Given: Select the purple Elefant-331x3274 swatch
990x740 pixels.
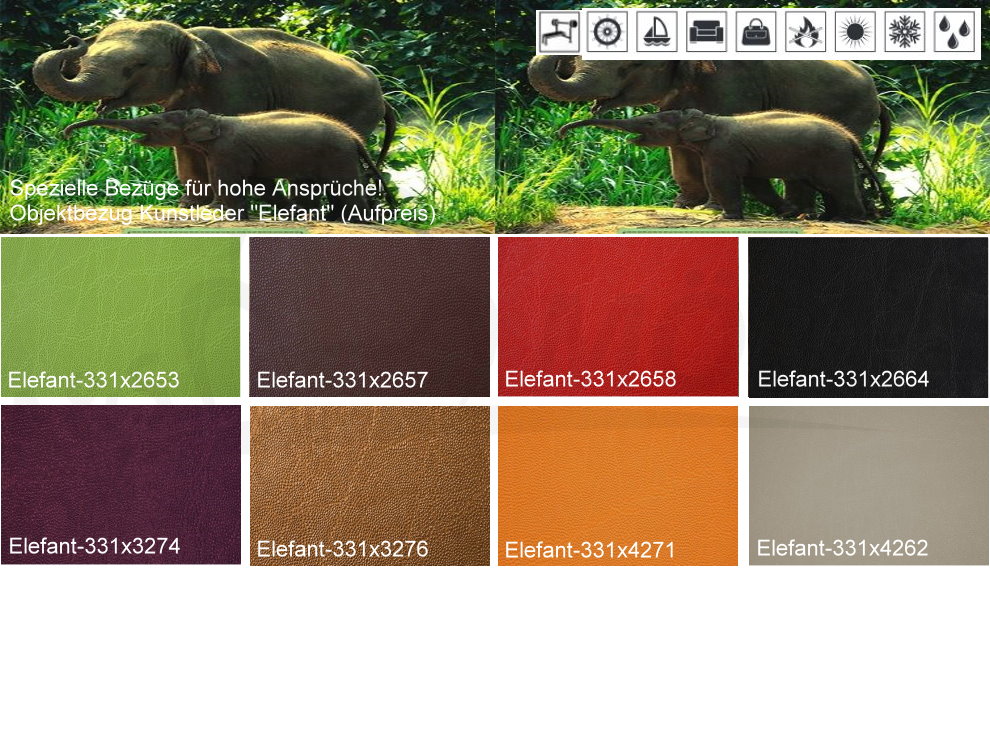Looking at the screenshot, I should tap(121, 485).
